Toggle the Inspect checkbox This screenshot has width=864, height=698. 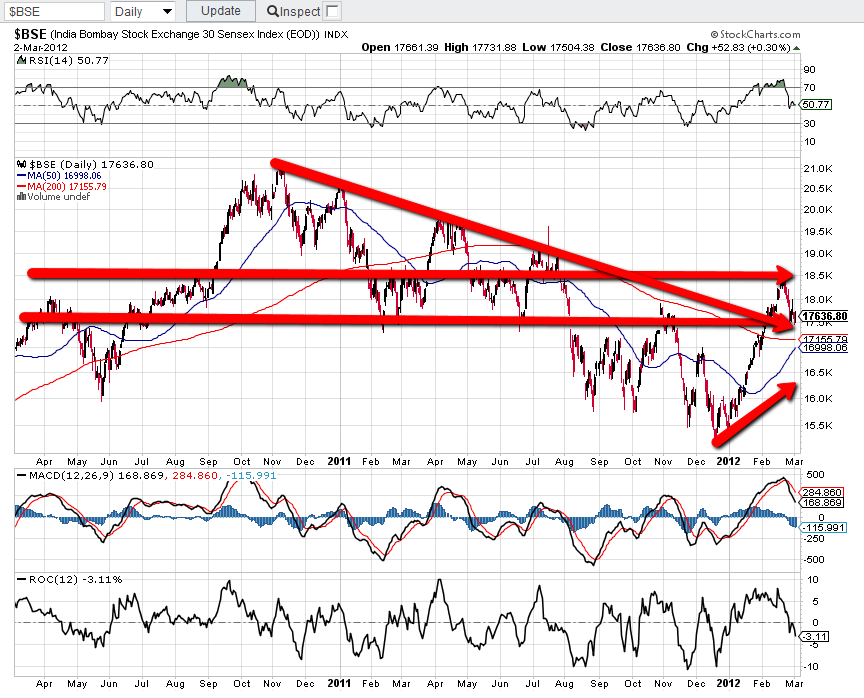tap(333, 11)
